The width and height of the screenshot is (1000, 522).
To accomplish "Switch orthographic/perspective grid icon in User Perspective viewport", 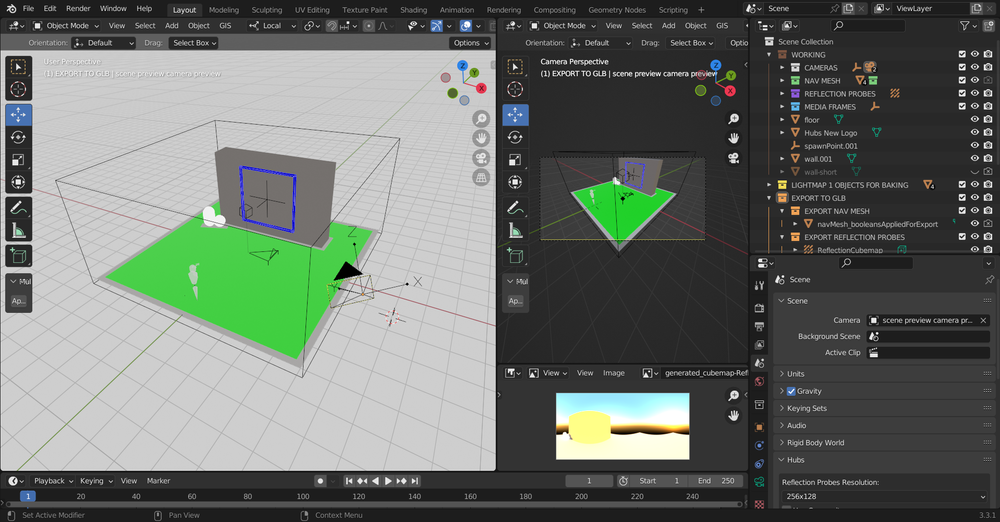I will pos(481,178).
